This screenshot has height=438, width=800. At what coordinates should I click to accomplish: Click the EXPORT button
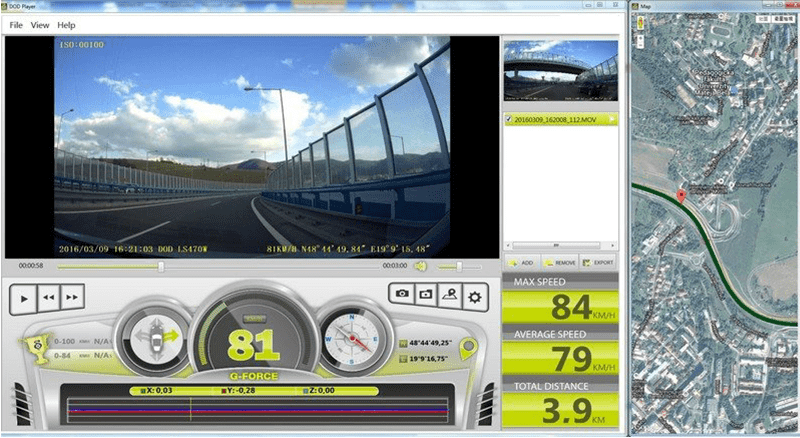coord(599,262)
